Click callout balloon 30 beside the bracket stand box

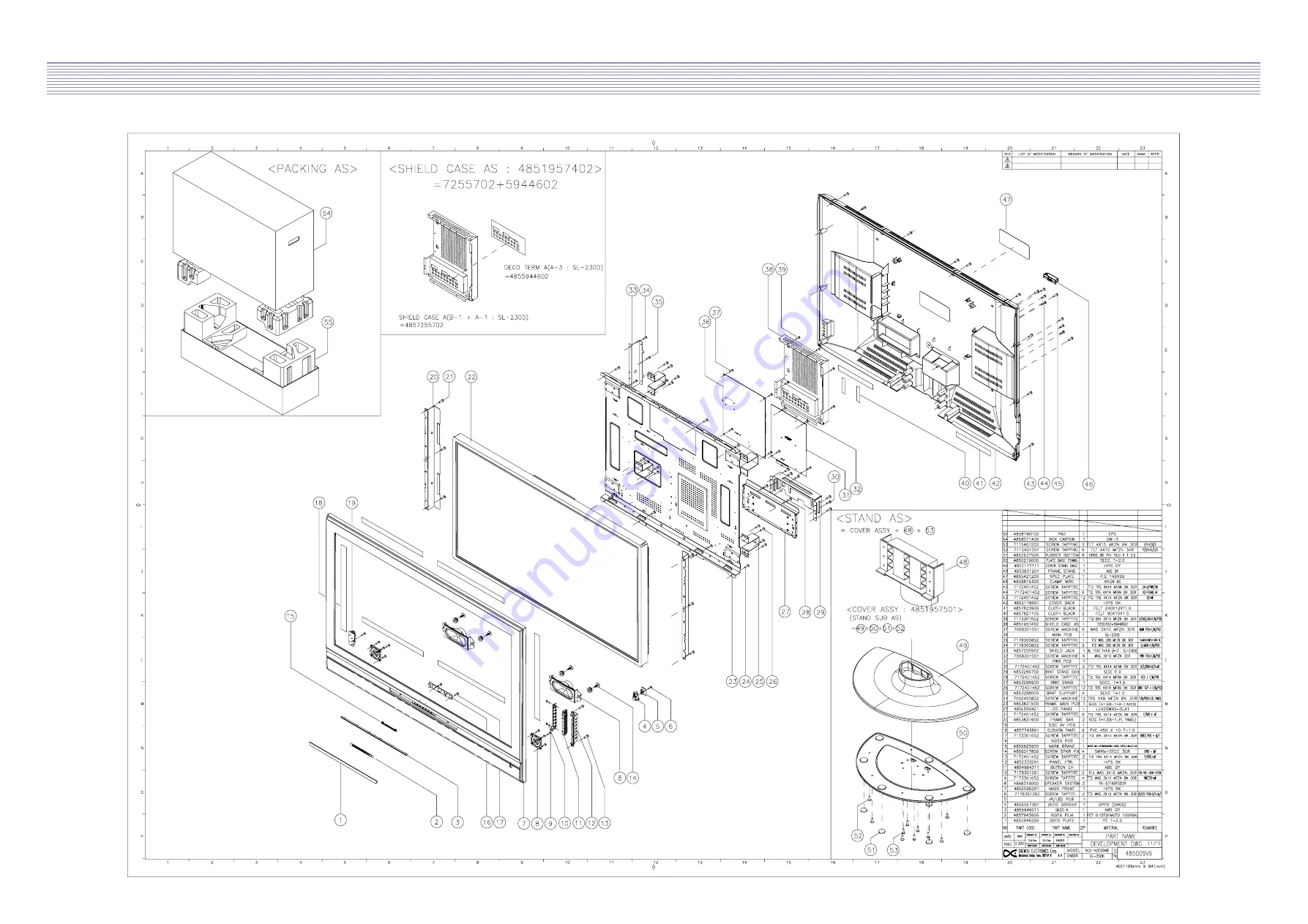[834, 476]
